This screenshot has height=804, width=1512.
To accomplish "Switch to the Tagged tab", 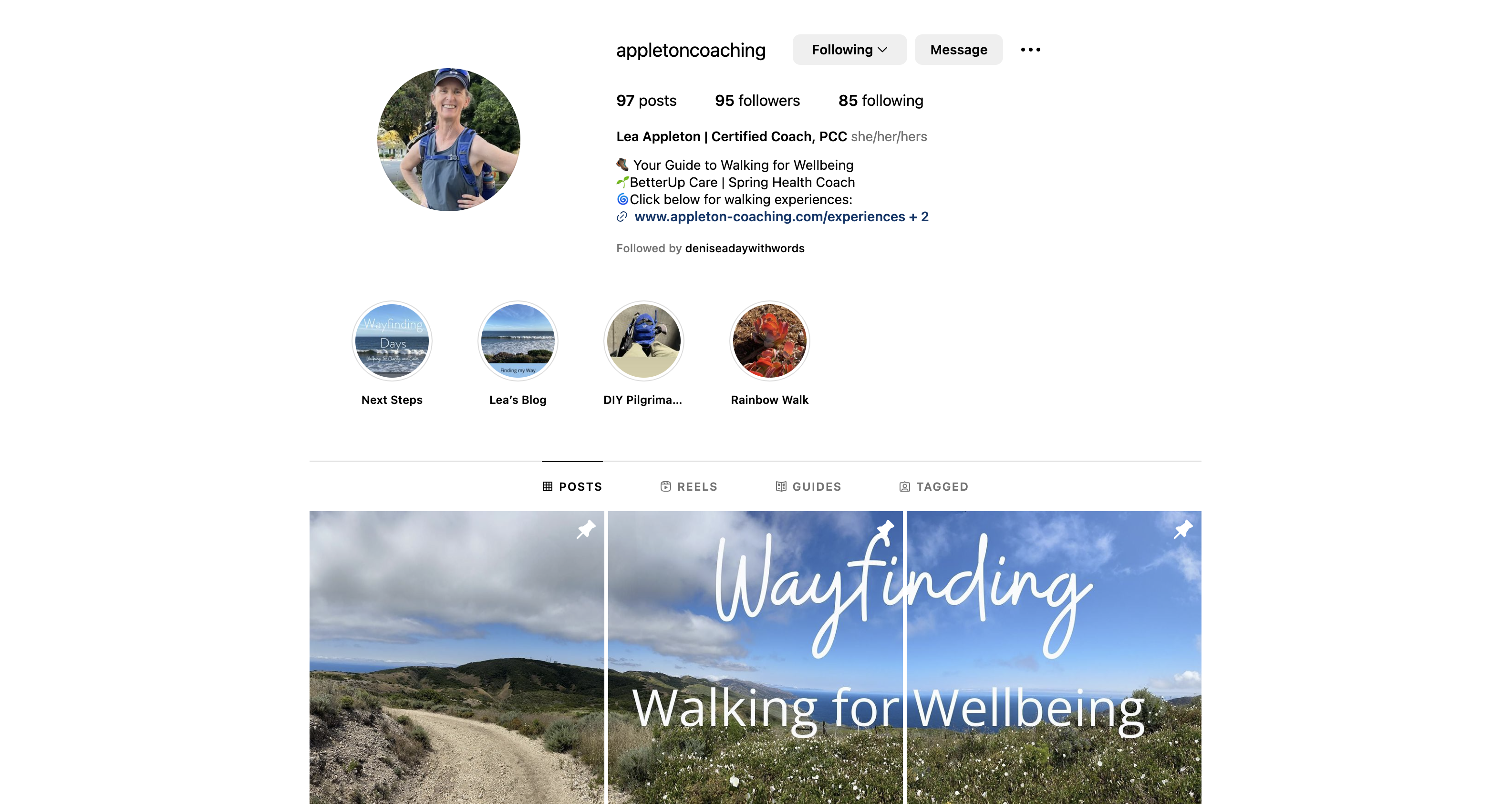I will coord(933,486).
